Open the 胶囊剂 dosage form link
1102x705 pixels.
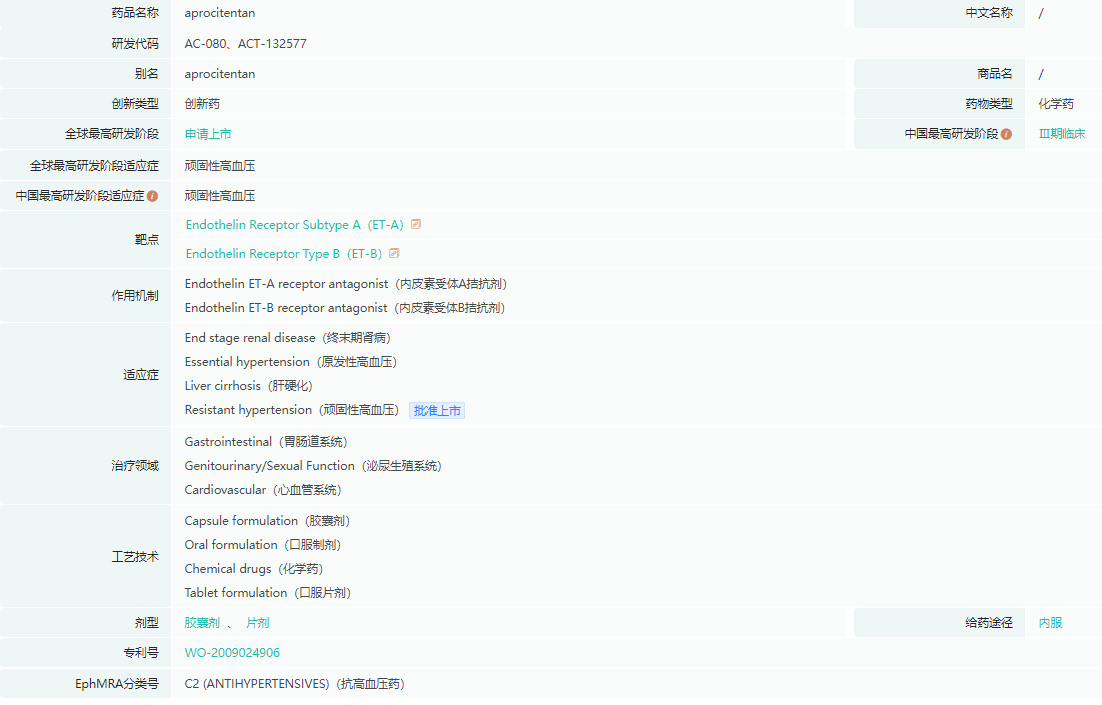pyautogui.click(x=202, y=623)
